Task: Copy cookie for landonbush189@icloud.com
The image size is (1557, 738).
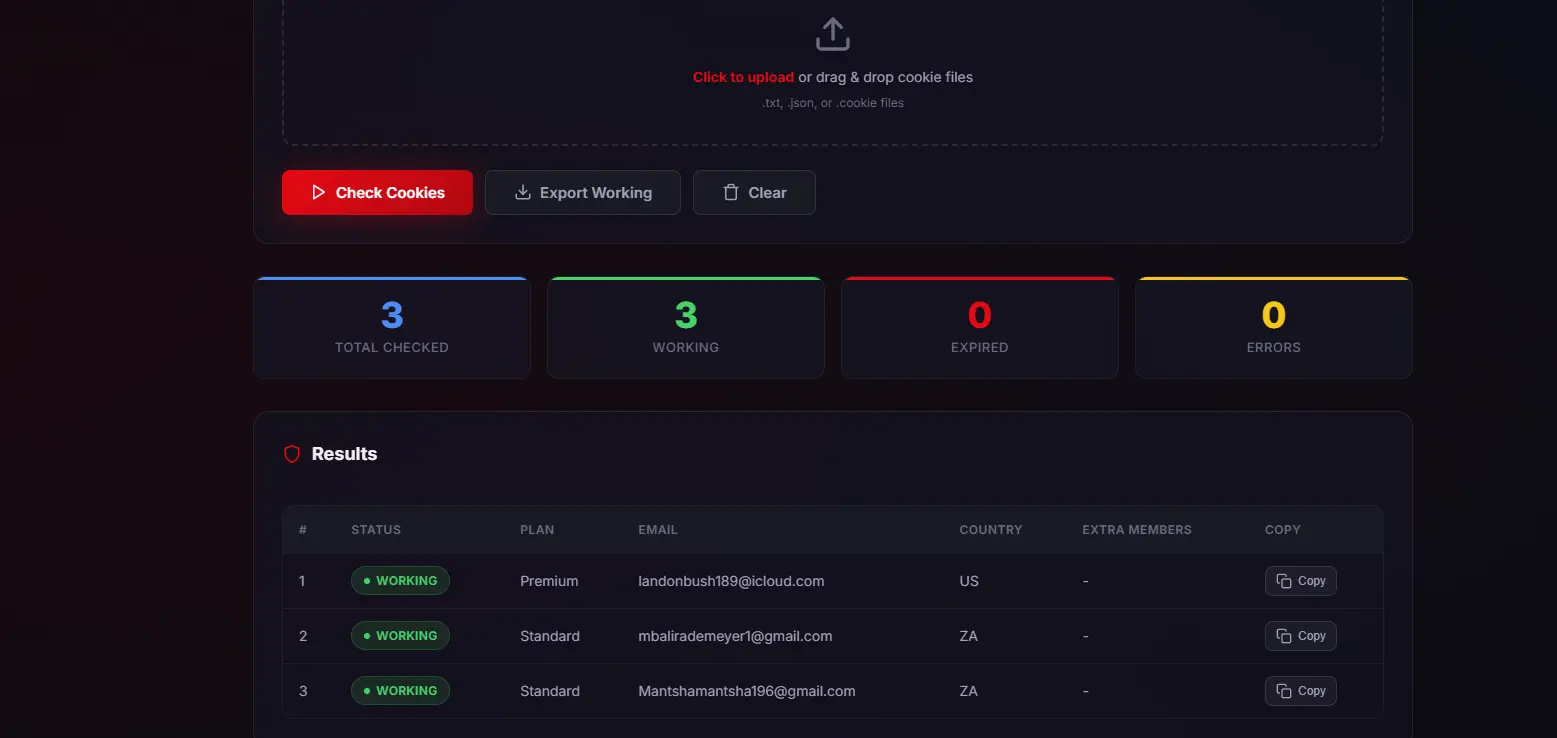Action: point(1300,581)
